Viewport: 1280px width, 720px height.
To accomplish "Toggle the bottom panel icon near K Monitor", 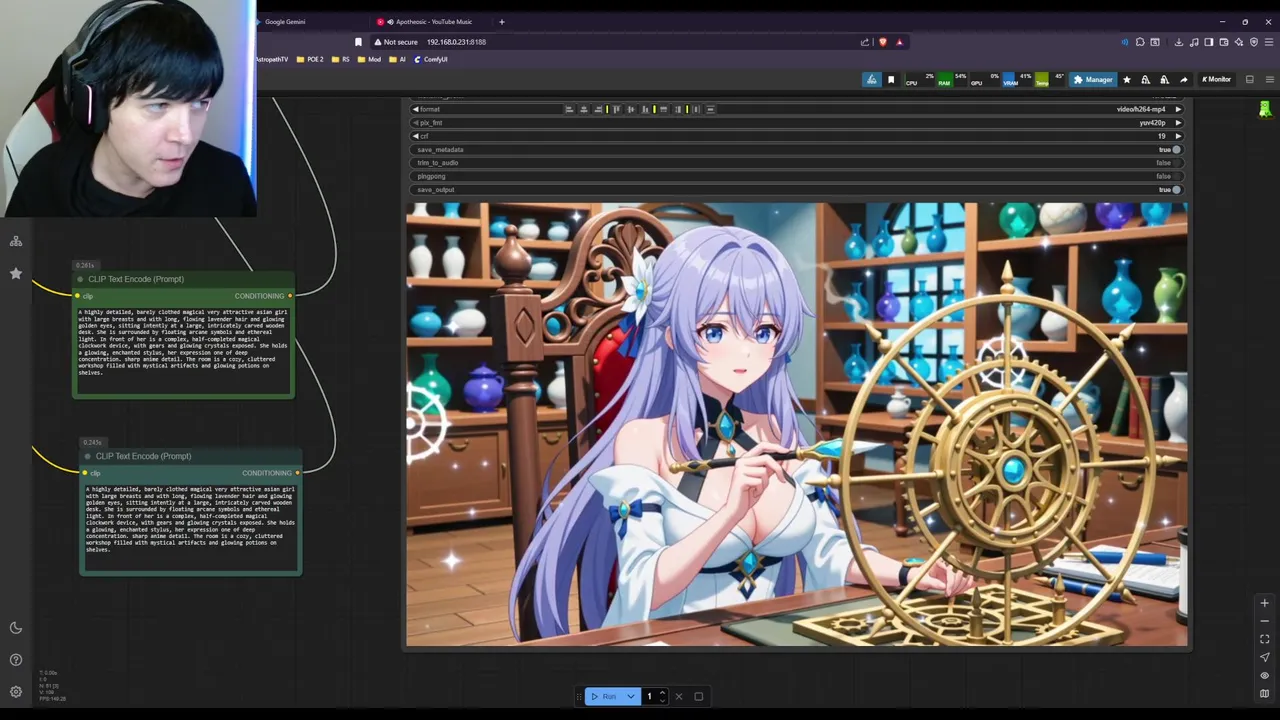I will point(1249,79).
